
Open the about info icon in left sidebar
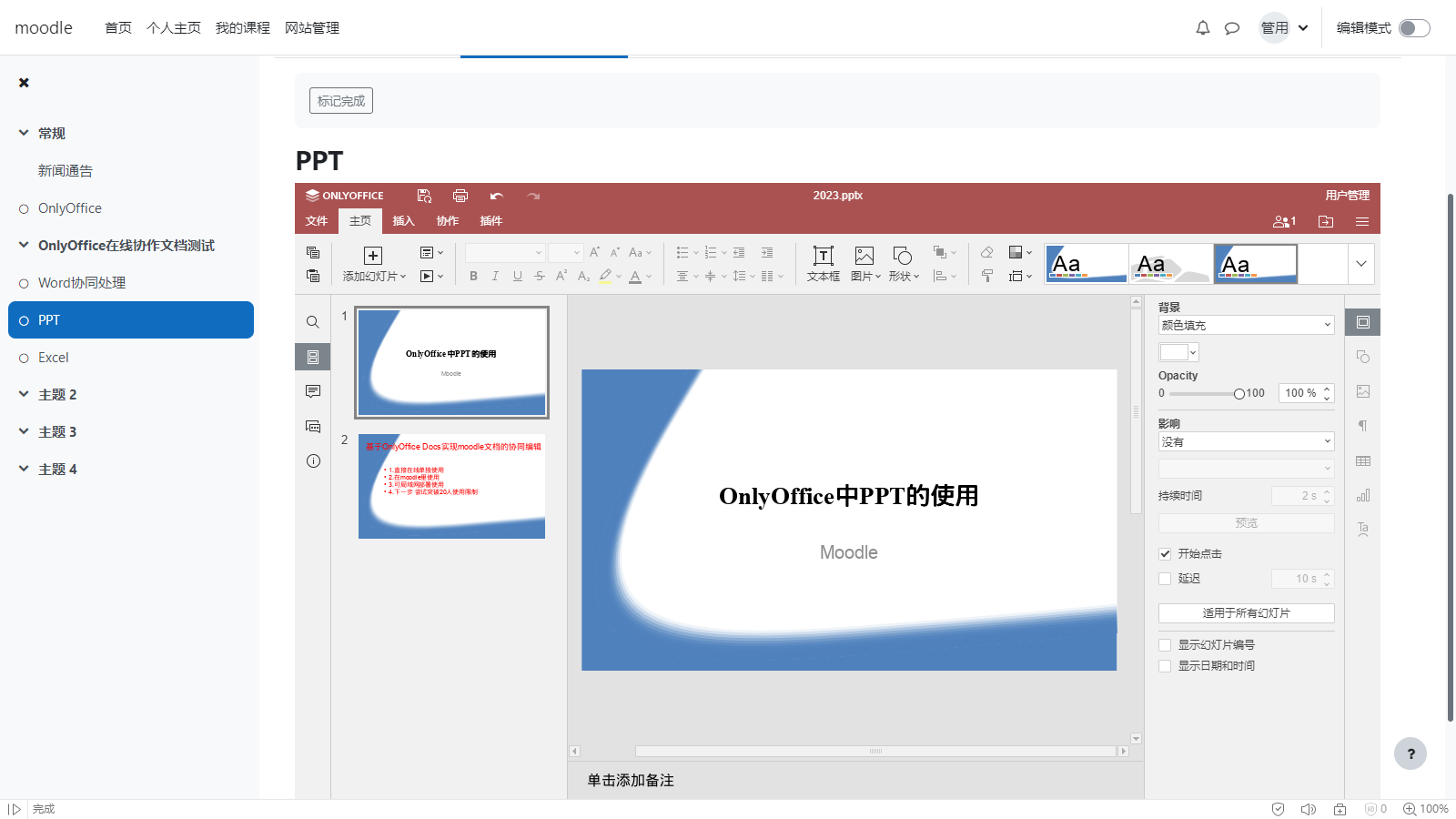(x=313, y=460)
